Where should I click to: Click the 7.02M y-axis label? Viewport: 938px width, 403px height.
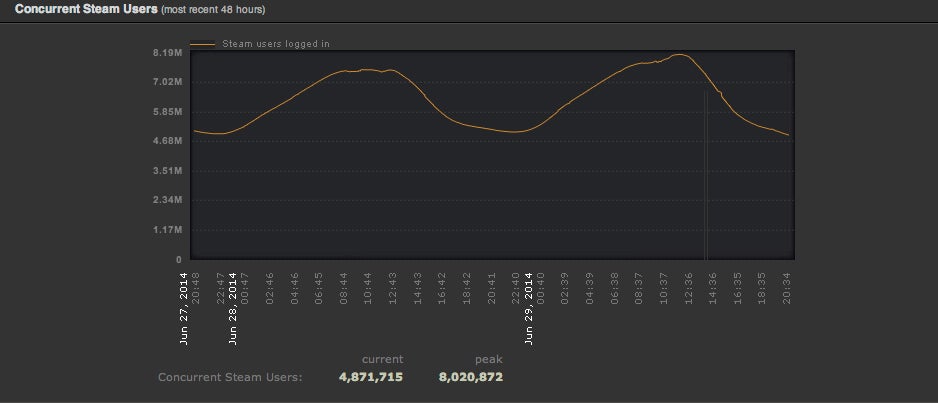[x=167, y=82]
